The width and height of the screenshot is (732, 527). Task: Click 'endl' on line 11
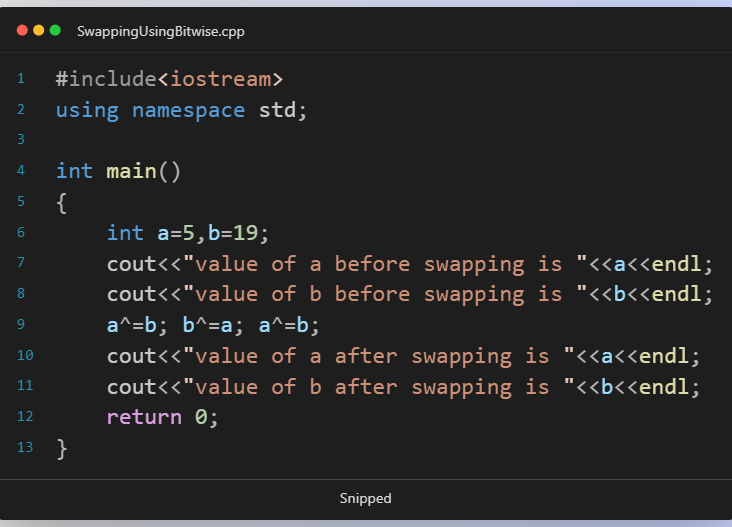click(x=664, y=387)
